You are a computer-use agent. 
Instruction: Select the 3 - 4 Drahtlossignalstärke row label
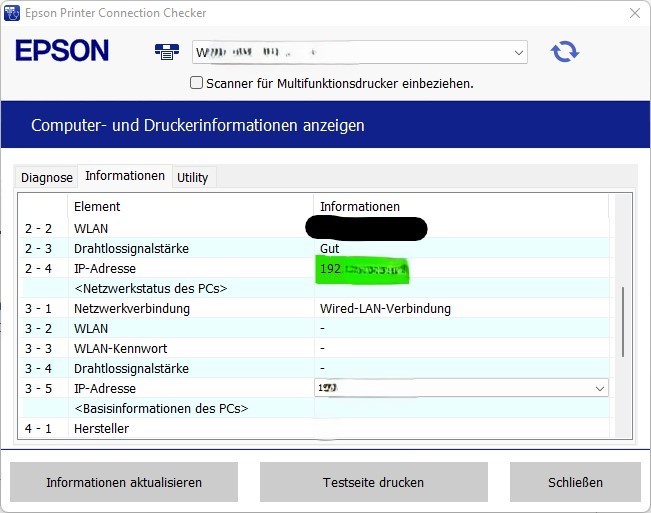tap(131, 368)
